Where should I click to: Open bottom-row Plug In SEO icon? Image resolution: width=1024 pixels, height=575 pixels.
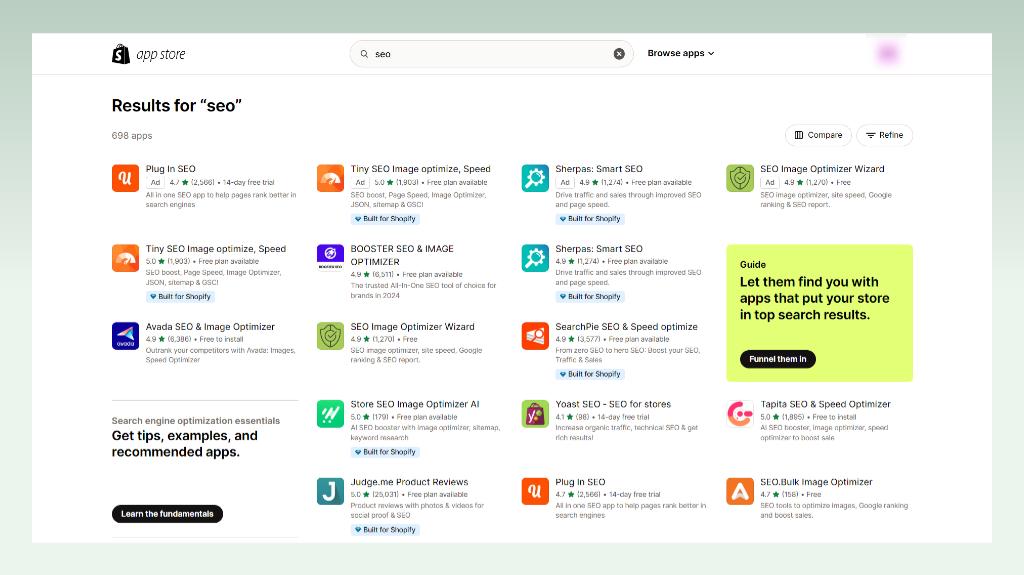535,491
